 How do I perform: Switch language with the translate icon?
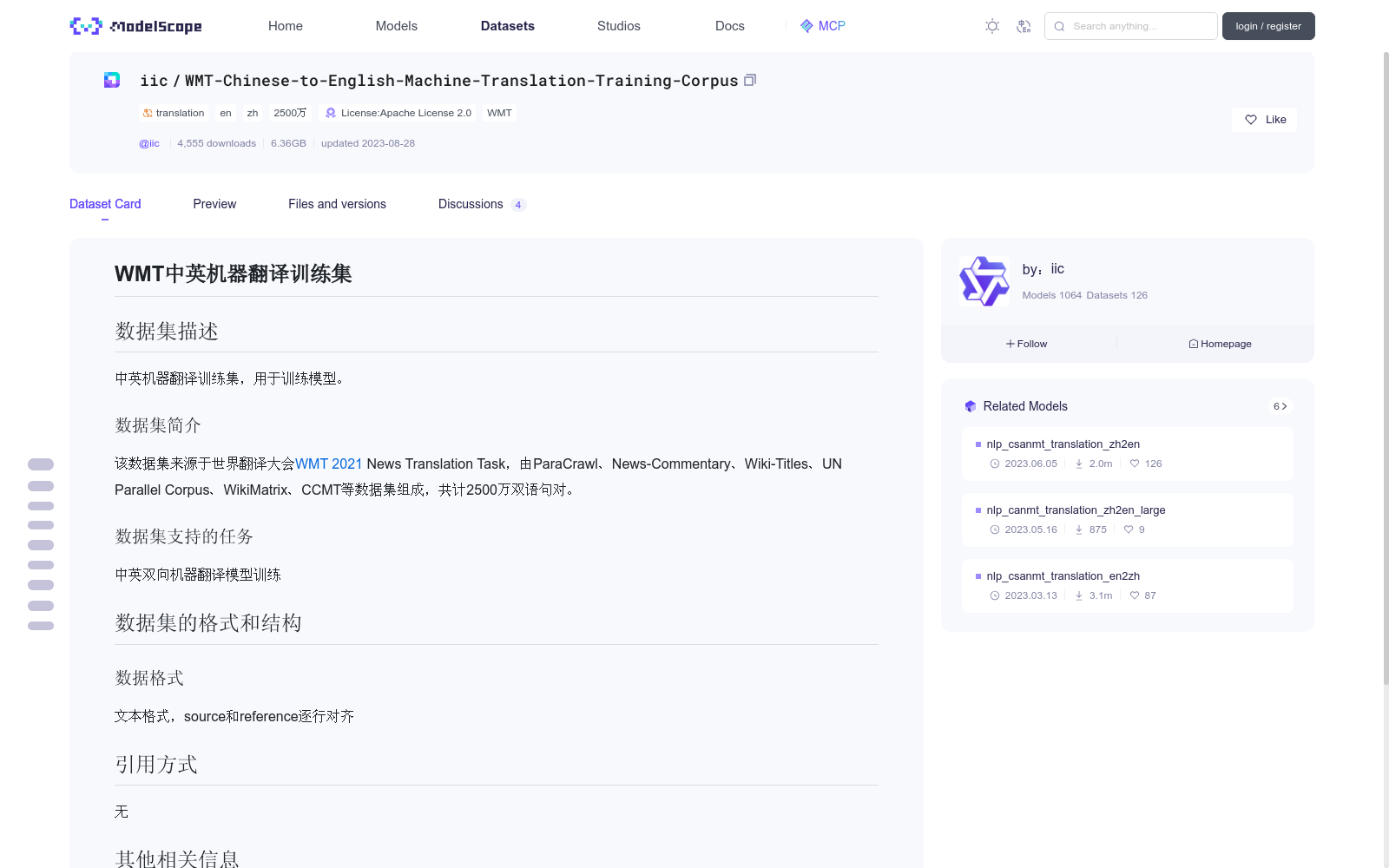pyautogui.click(x=1024, y=26)
